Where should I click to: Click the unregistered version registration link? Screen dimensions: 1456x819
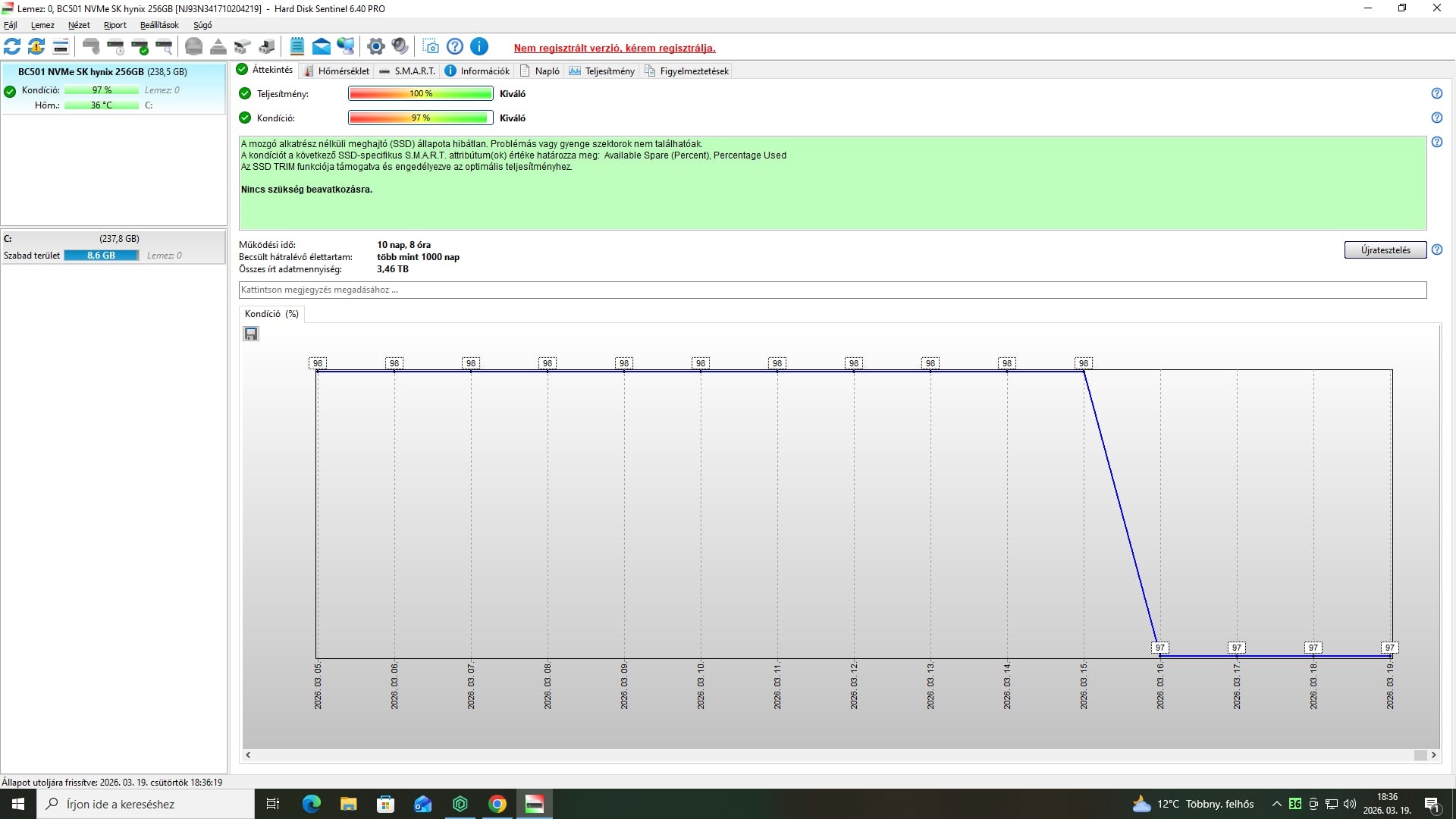[614, 48]
